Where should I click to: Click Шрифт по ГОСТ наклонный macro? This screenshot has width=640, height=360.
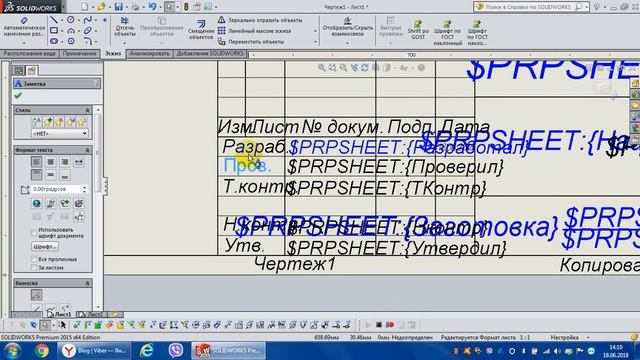coord(447,33)
